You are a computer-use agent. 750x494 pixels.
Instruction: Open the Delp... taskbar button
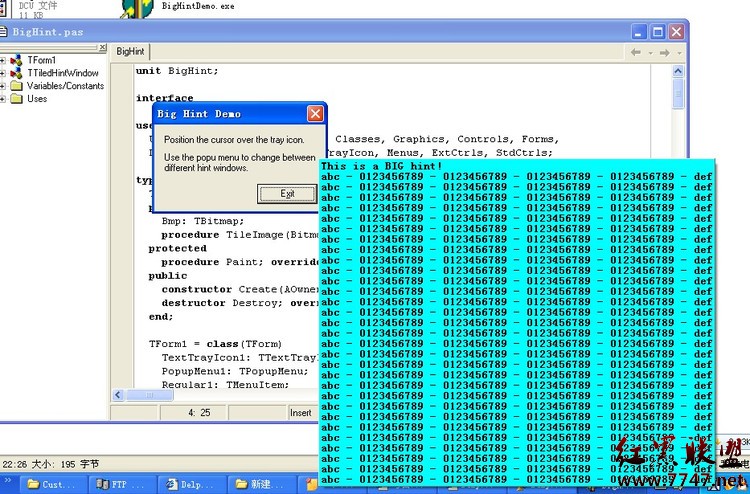(191, 484)
